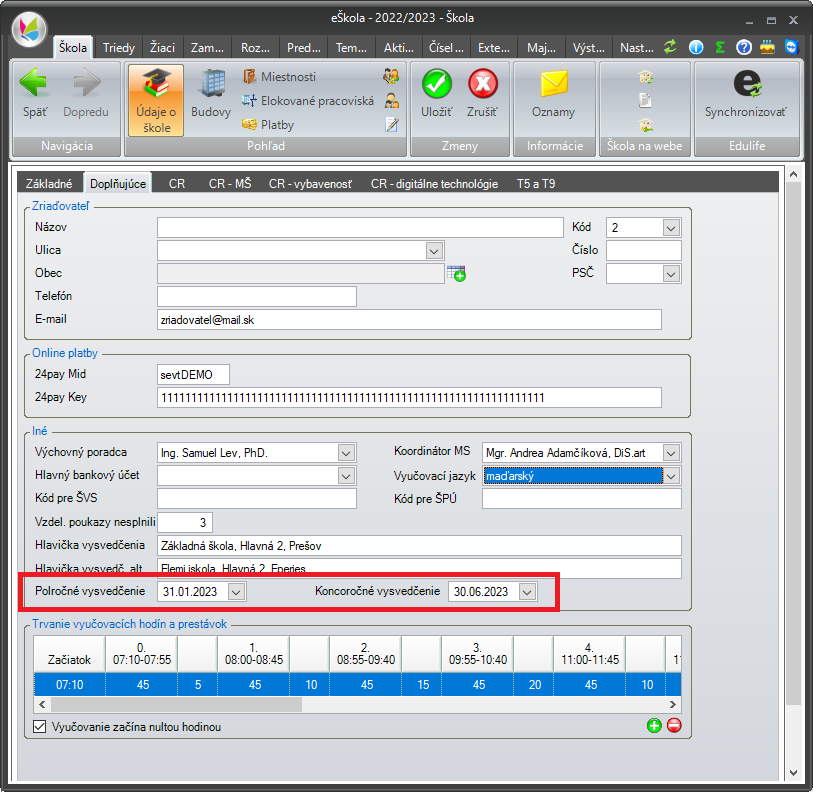Click the Názov input field

coord(360,228)
